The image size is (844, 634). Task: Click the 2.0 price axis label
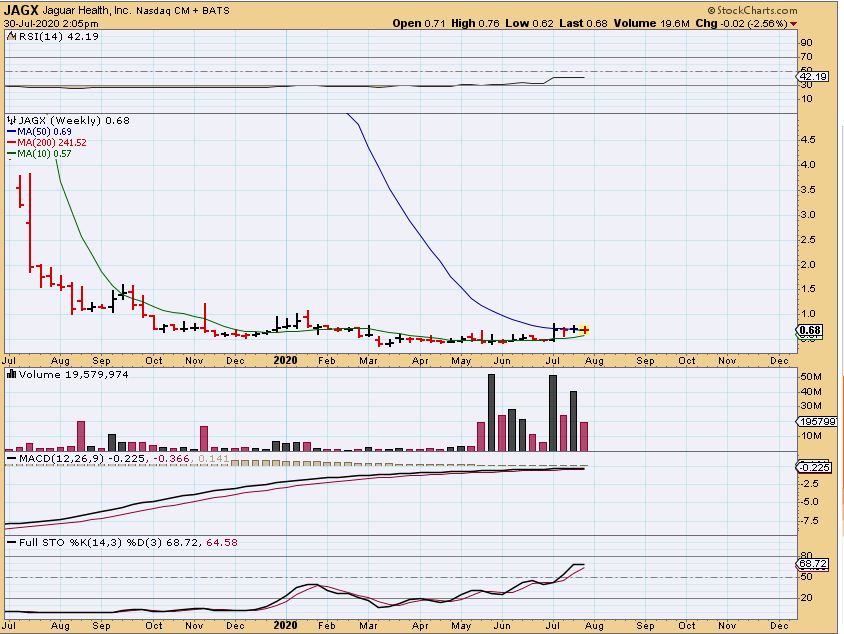[x=808, y=264]
